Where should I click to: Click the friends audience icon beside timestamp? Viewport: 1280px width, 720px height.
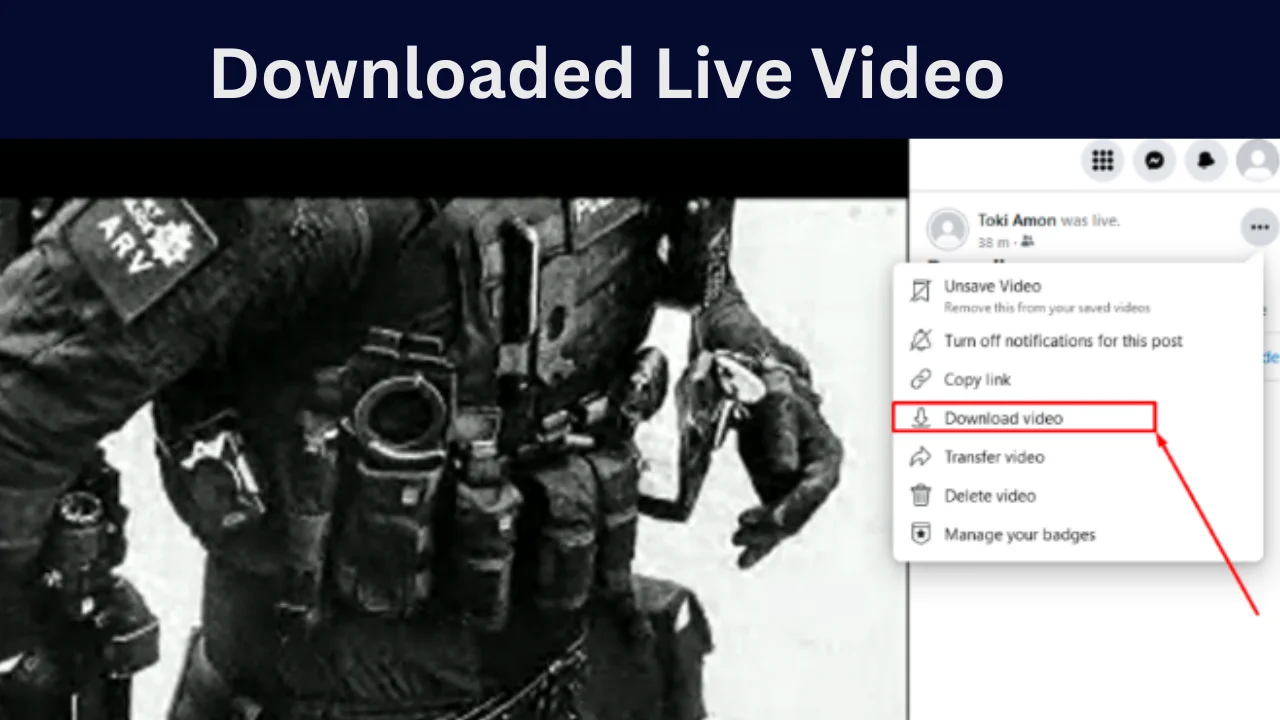[x=1027, y=242]
